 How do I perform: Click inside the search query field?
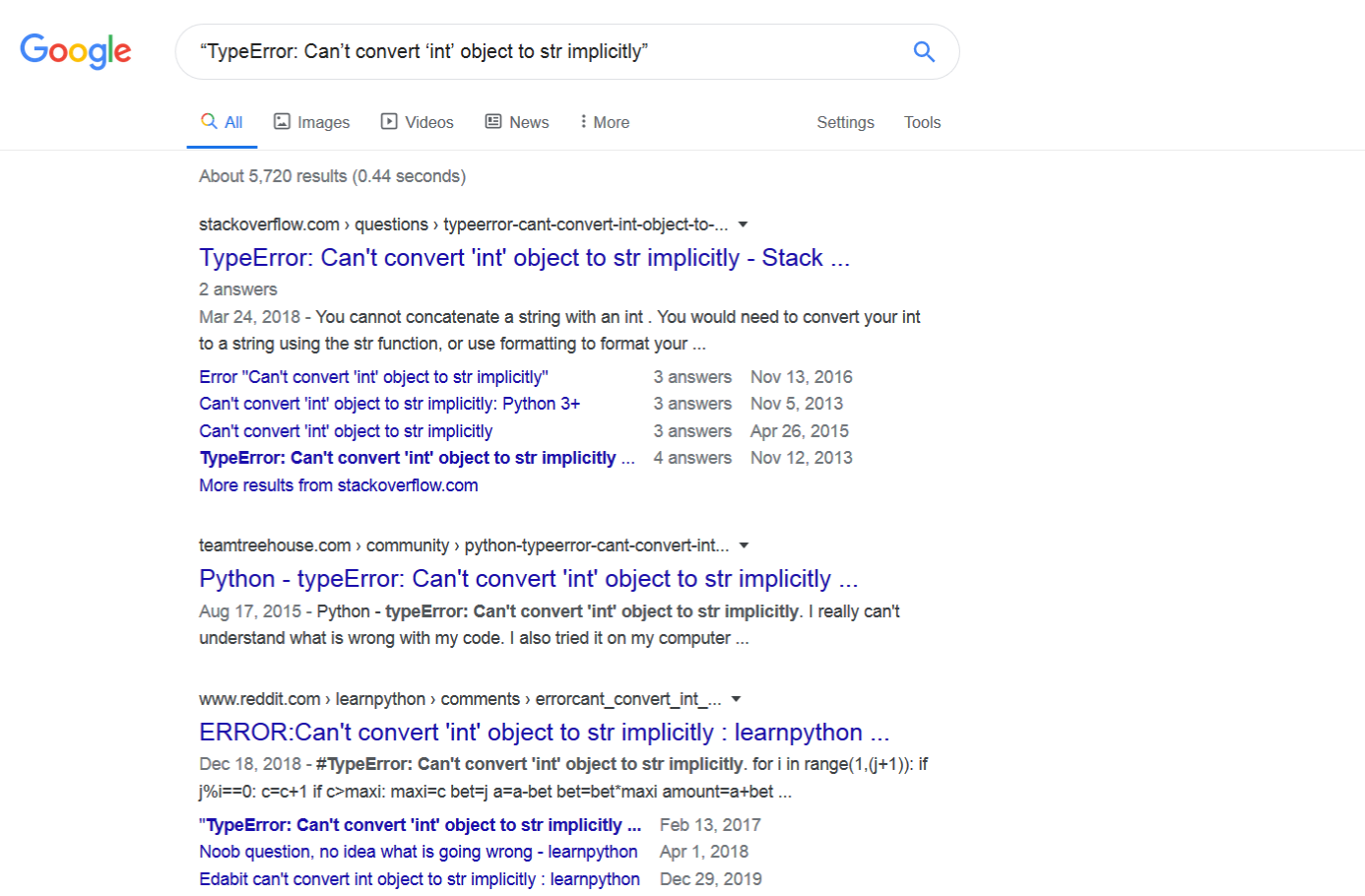[x=542, y=51]
